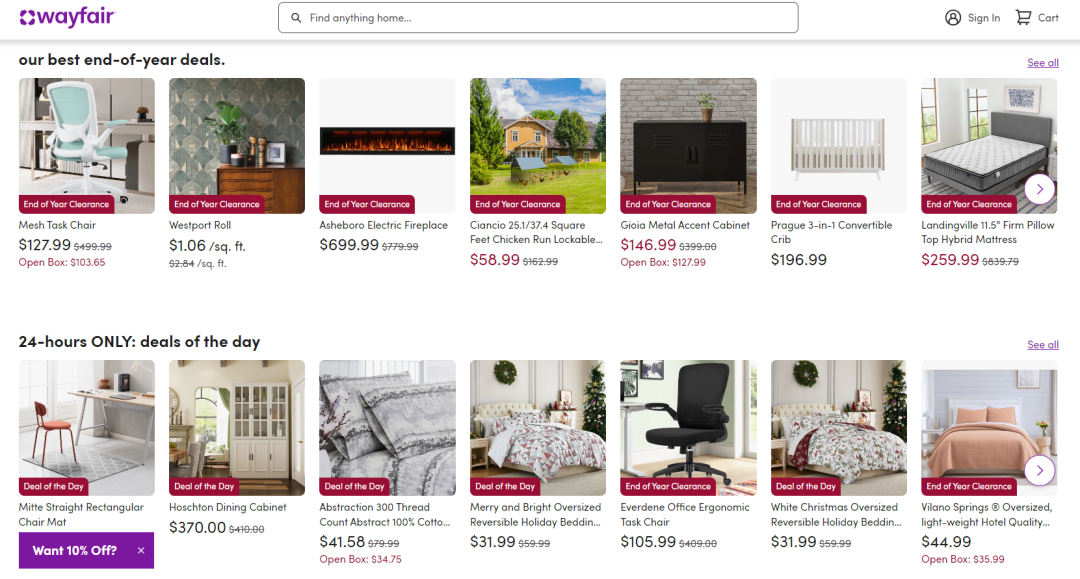Image resolution: width=1080 pixels, height=579 pixels.
Task: Open the Hoschton Dining Cabinet listing
Action: coord(227,507)
